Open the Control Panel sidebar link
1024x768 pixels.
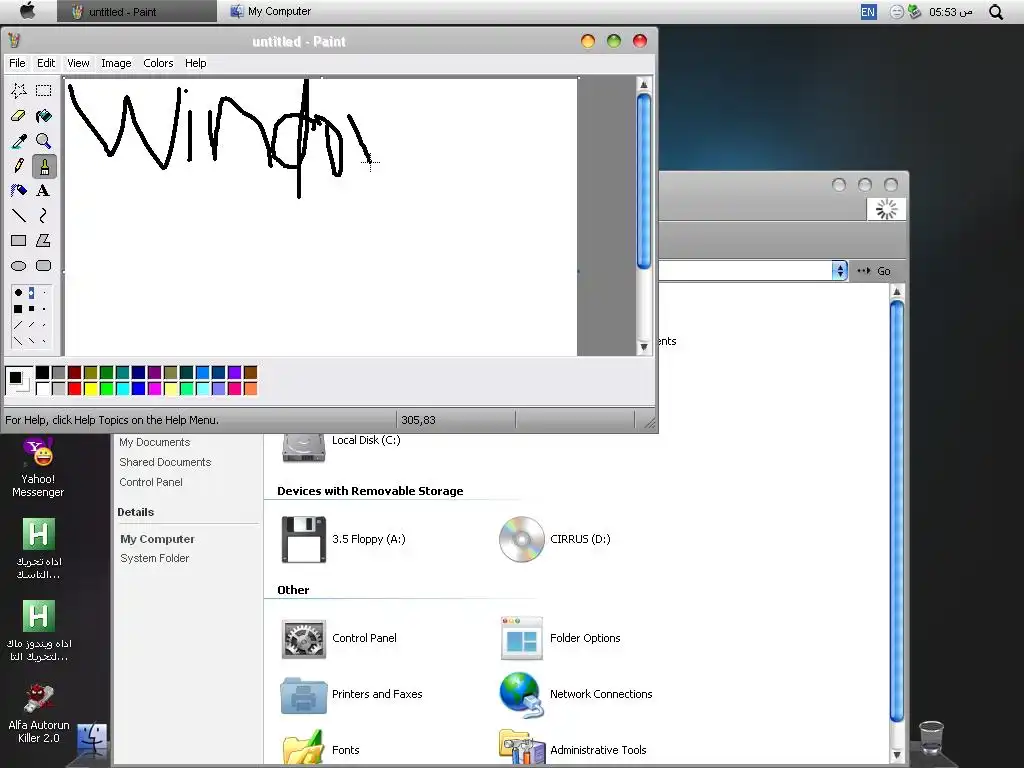pos(151,482)
